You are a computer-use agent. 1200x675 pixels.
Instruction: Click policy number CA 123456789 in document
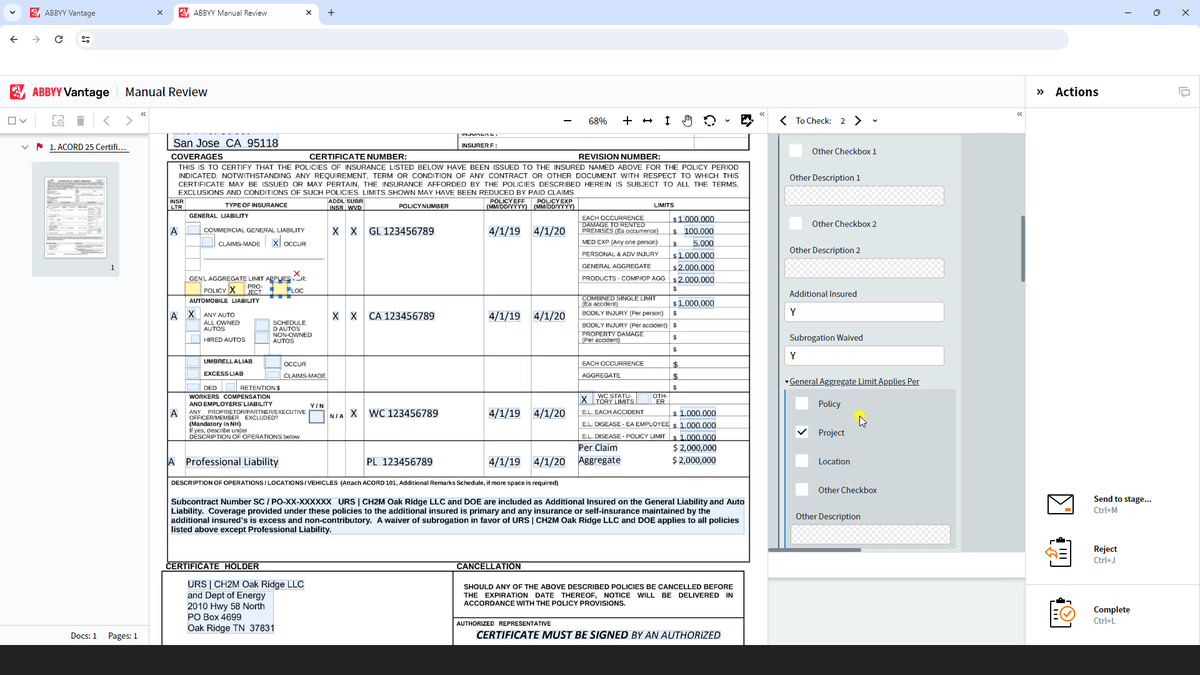(402, 316)
